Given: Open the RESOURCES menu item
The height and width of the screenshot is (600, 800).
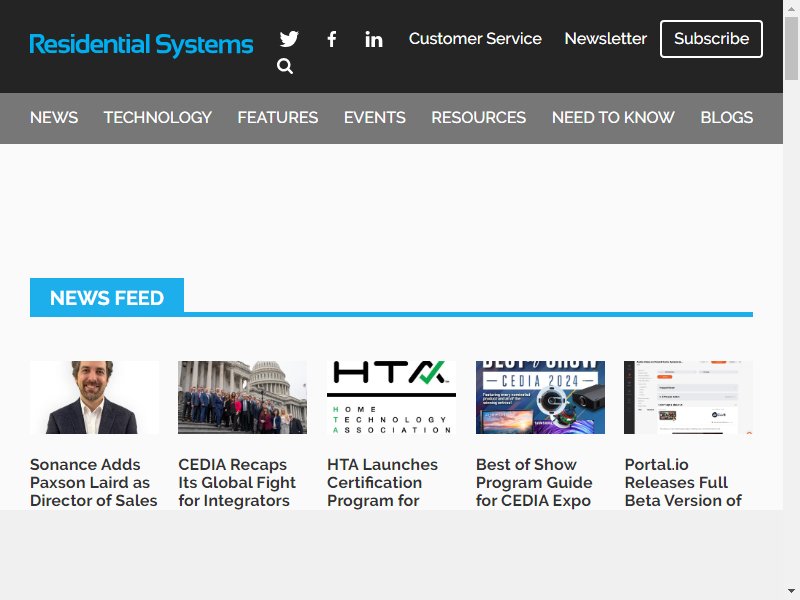Looking at the screenshot, I should (x=479, y=117).
